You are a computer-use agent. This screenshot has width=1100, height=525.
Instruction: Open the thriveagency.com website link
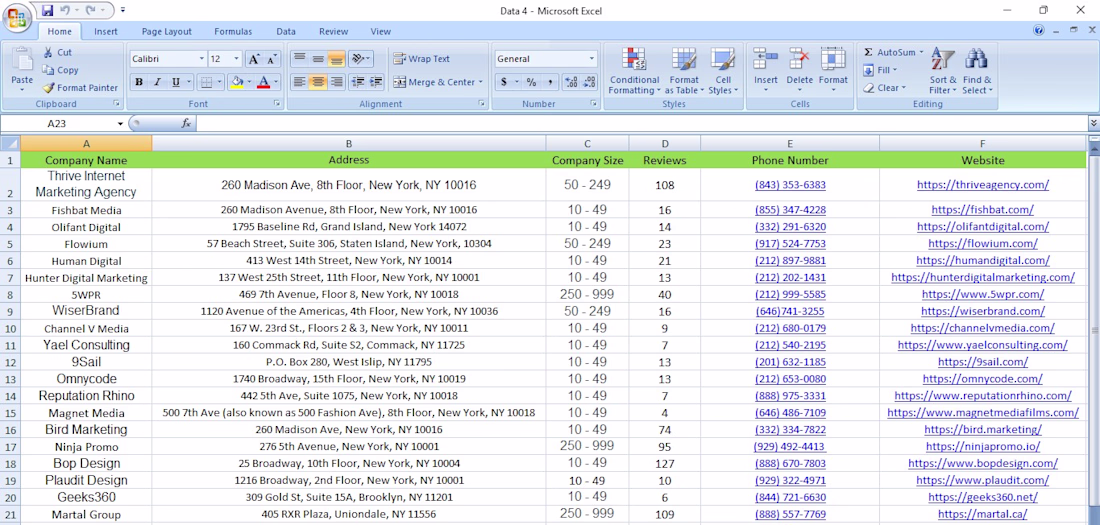(x=983, y=185)
